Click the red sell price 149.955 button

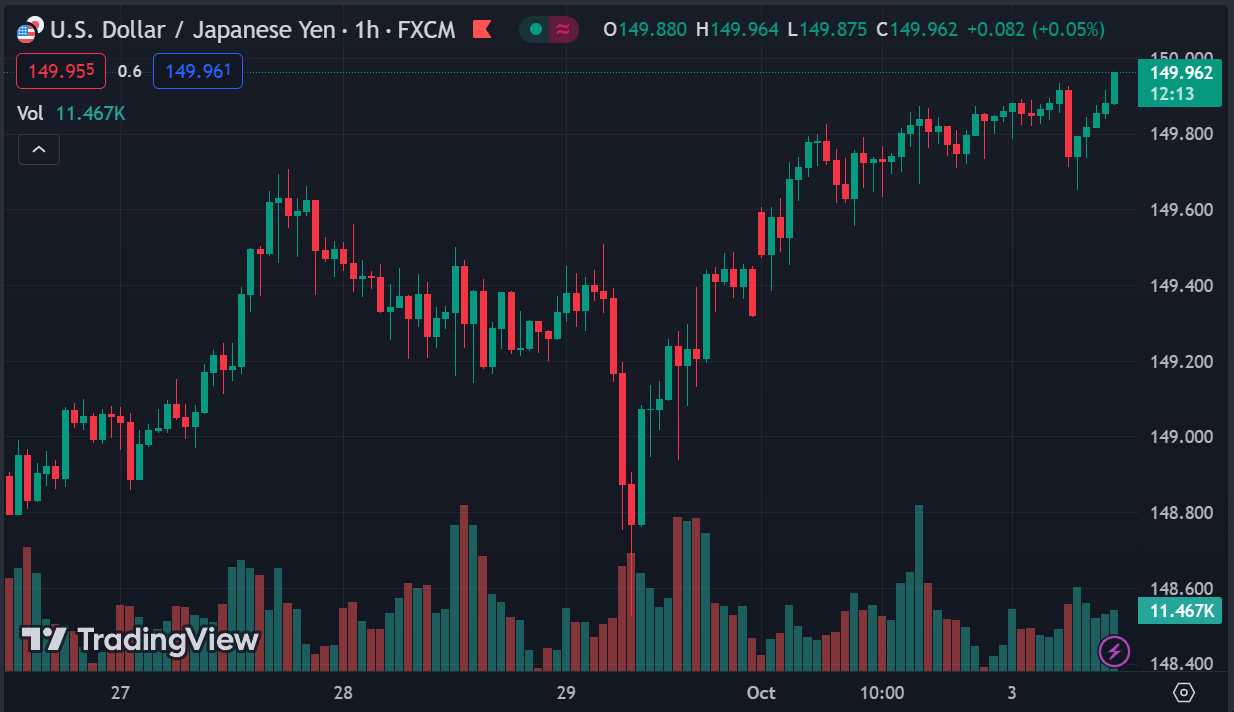62,71
